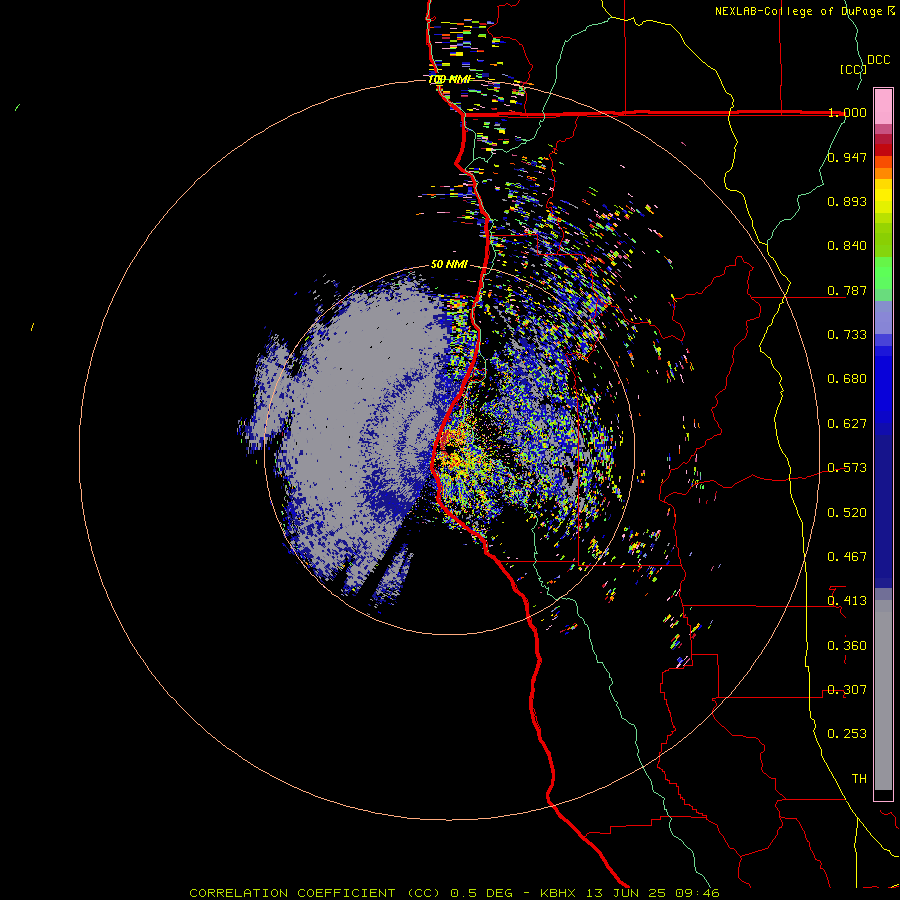Screen dimensions: 900x900
Task: Click the 0.5 DEG elevation angle text
Action: [481, 893]
